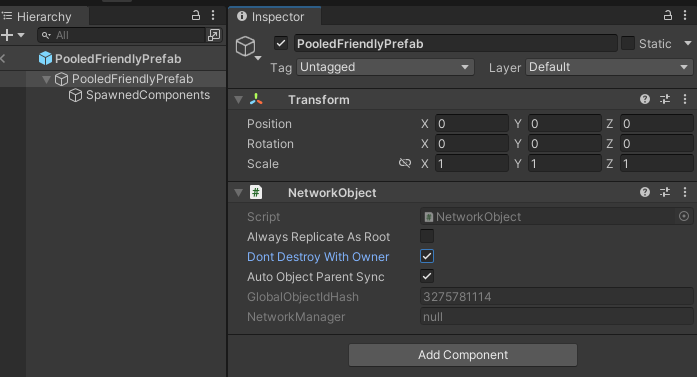Enable Always Replicate As Root checkbox
The height and width of the screenshot is (377, 697).
tap(427, 237)
